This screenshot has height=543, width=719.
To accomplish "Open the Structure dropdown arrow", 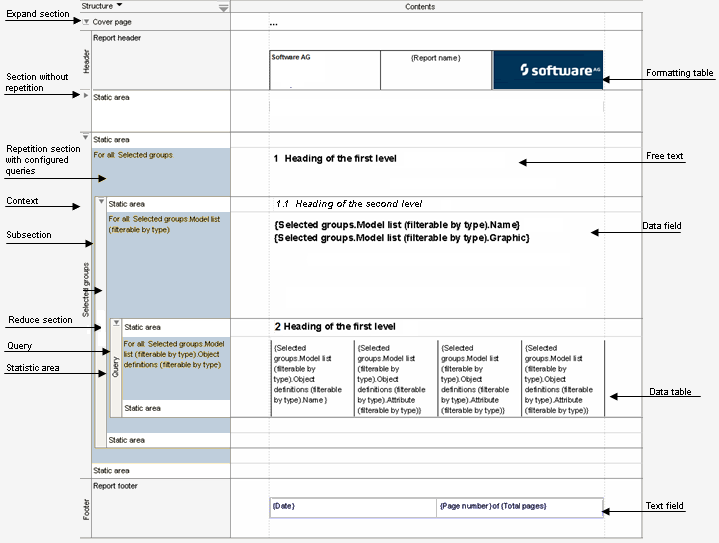I will (120, 5).
